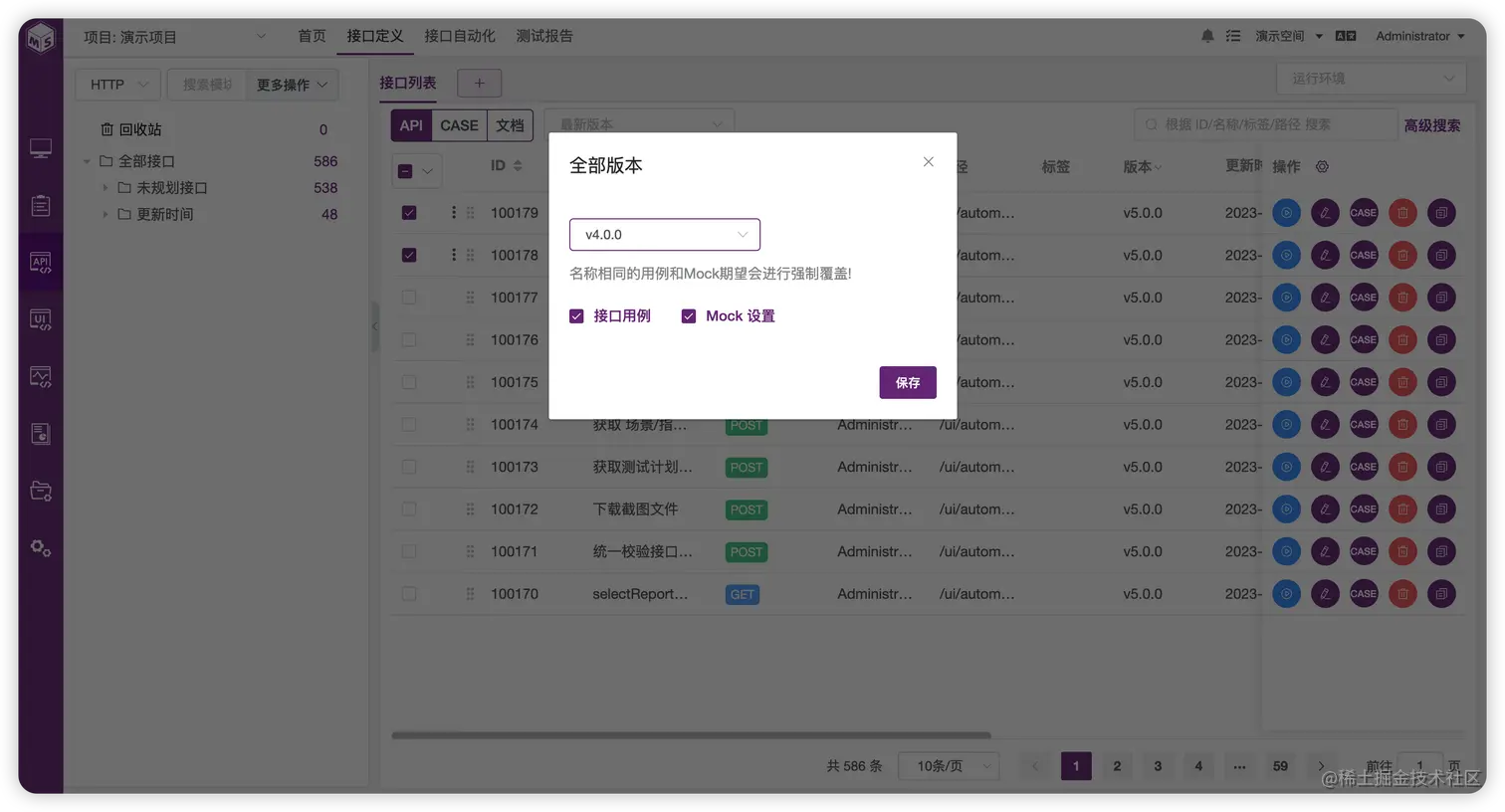
Task: Run interface 100170 with the blue execute button
Action: pyautogui.click(x=1286, y=593)
